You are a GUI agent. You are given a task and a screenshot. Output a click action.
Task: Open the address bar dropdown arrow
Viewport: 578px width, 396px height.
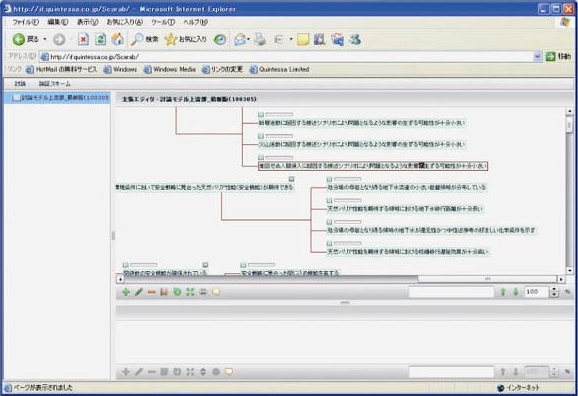coord(537,56)
